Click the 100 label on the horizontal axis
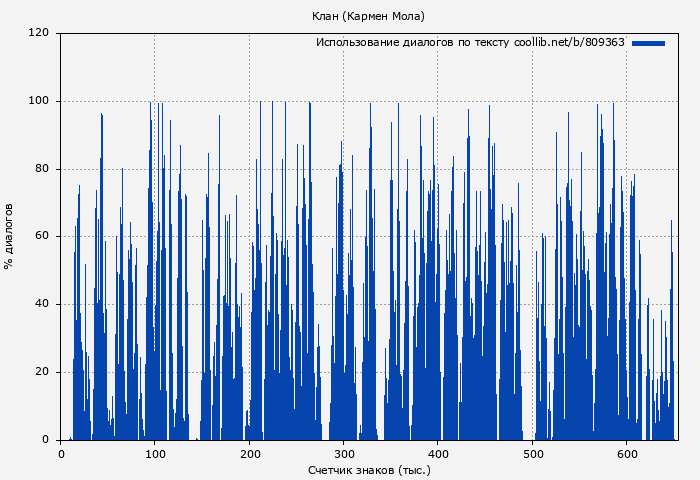 155,454
